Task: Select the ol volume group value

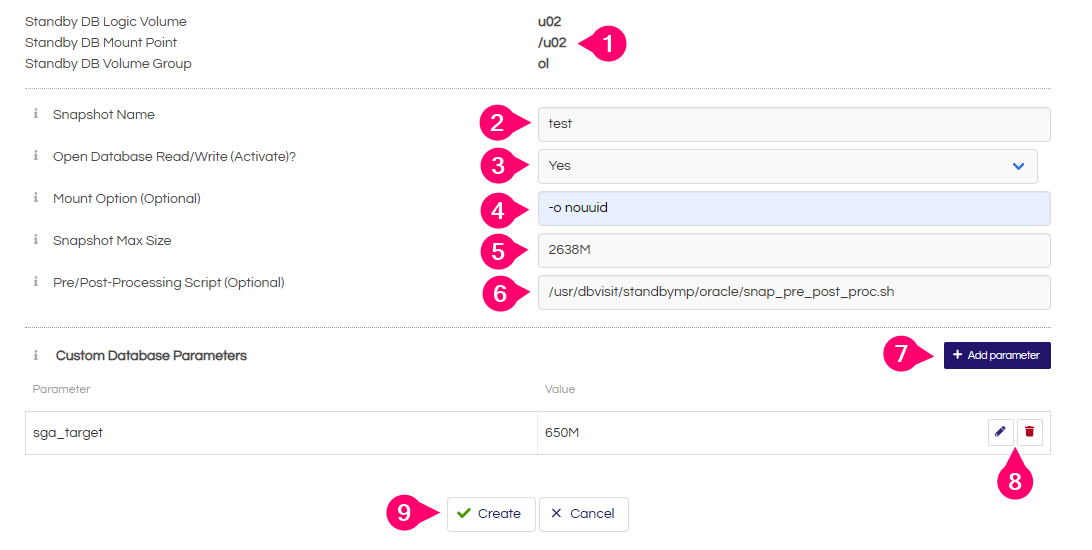Action: [x=543, y=63]
